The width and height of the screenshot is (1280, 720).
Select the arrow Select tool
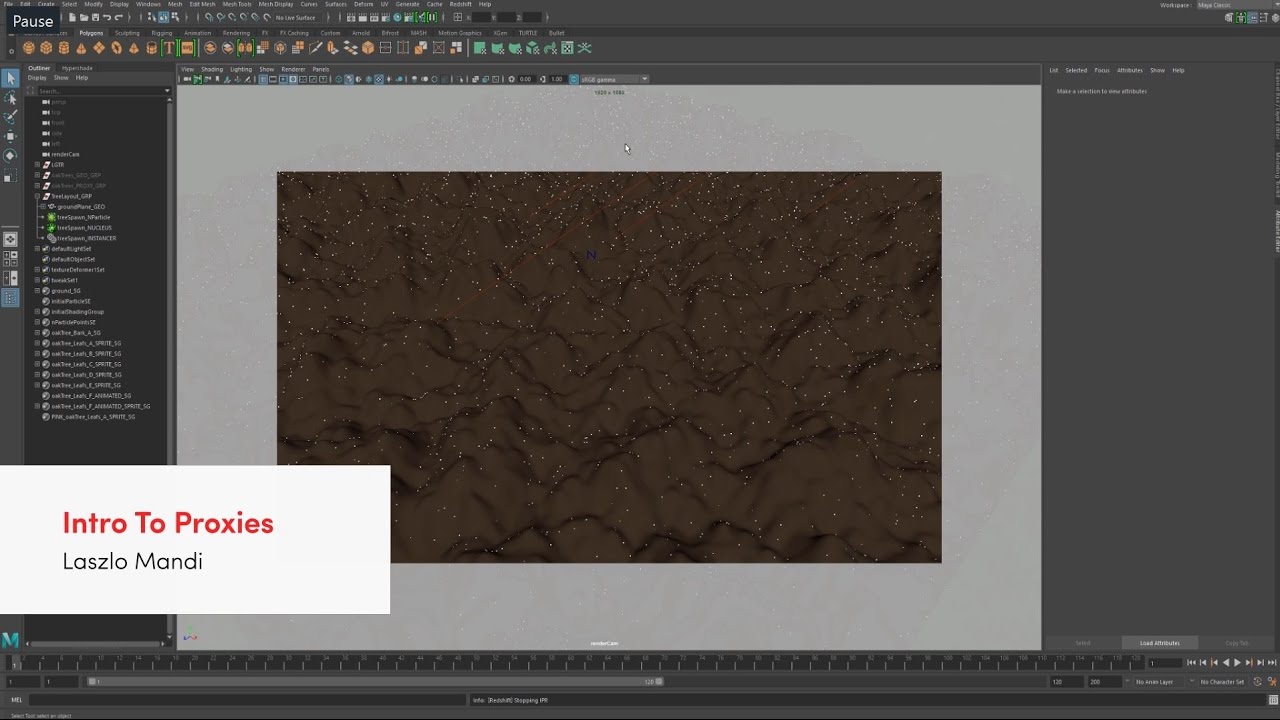10,78
